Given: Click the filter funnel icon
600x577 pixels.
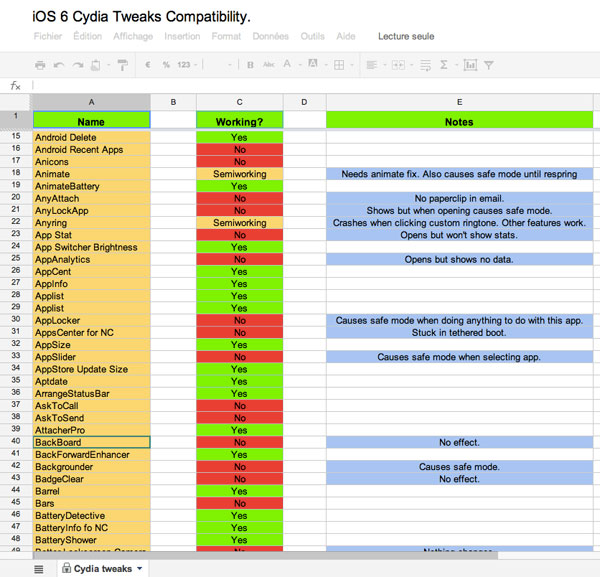Looking at the screenshot, I should (489, 65).
